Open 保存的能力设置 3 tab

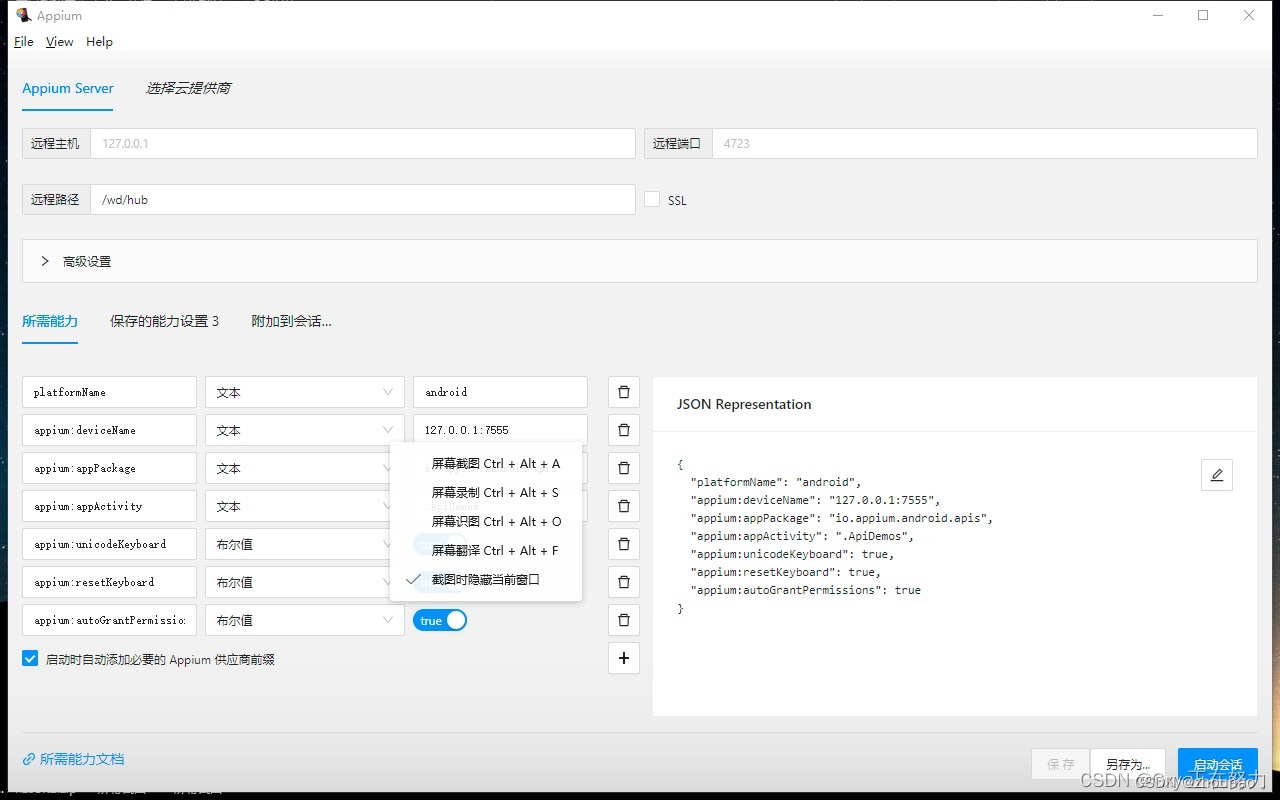pyautogui.click(x=165, y=321)
